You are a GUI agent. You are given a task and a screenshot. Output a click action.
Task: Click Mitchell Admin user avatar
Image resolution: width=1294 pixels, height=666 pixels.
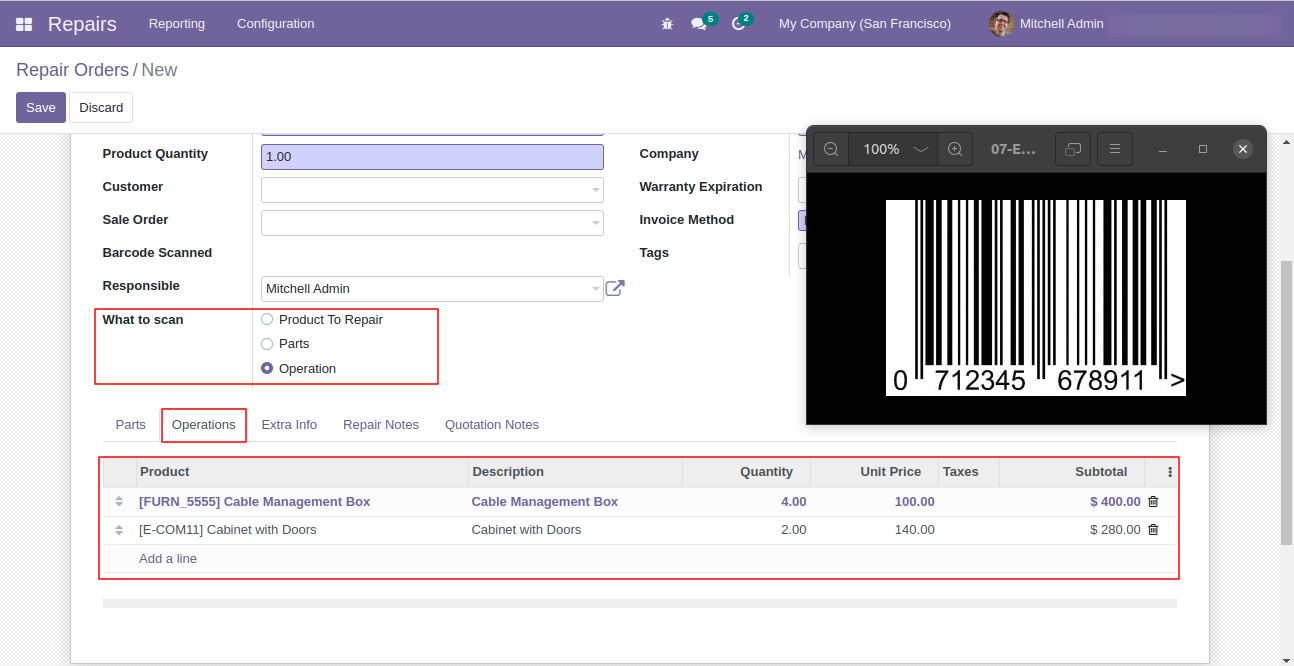(x=1001, y=23)
